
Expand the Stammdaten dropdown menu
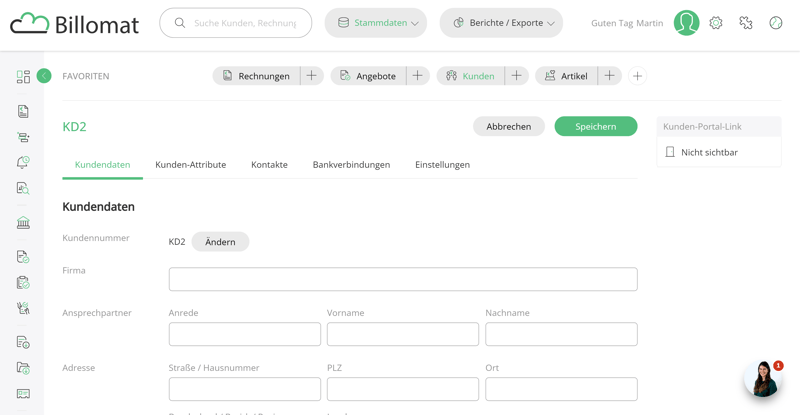coord(376,23)
